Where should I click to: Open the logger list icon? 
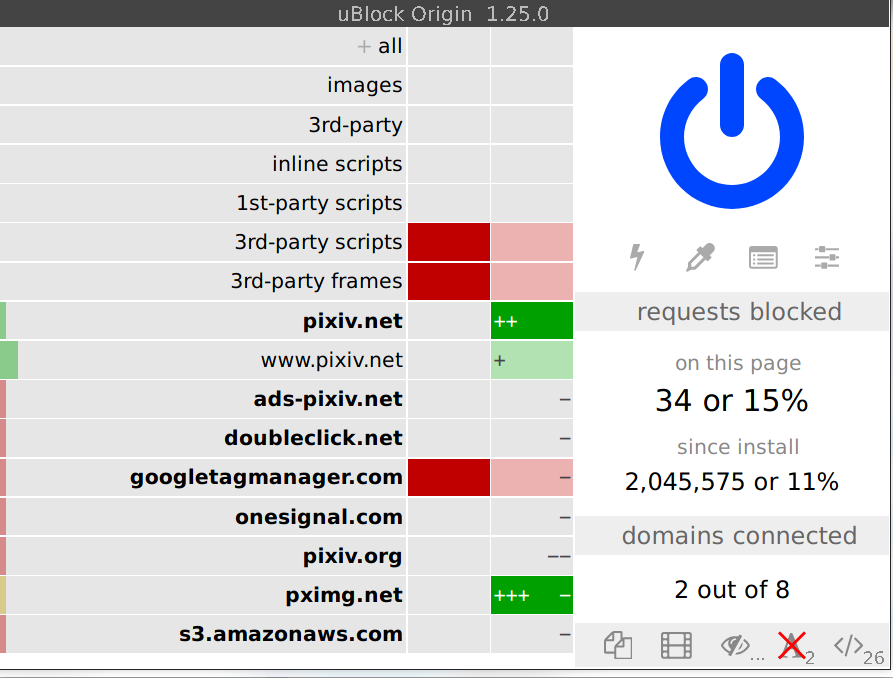pos(763,258)
